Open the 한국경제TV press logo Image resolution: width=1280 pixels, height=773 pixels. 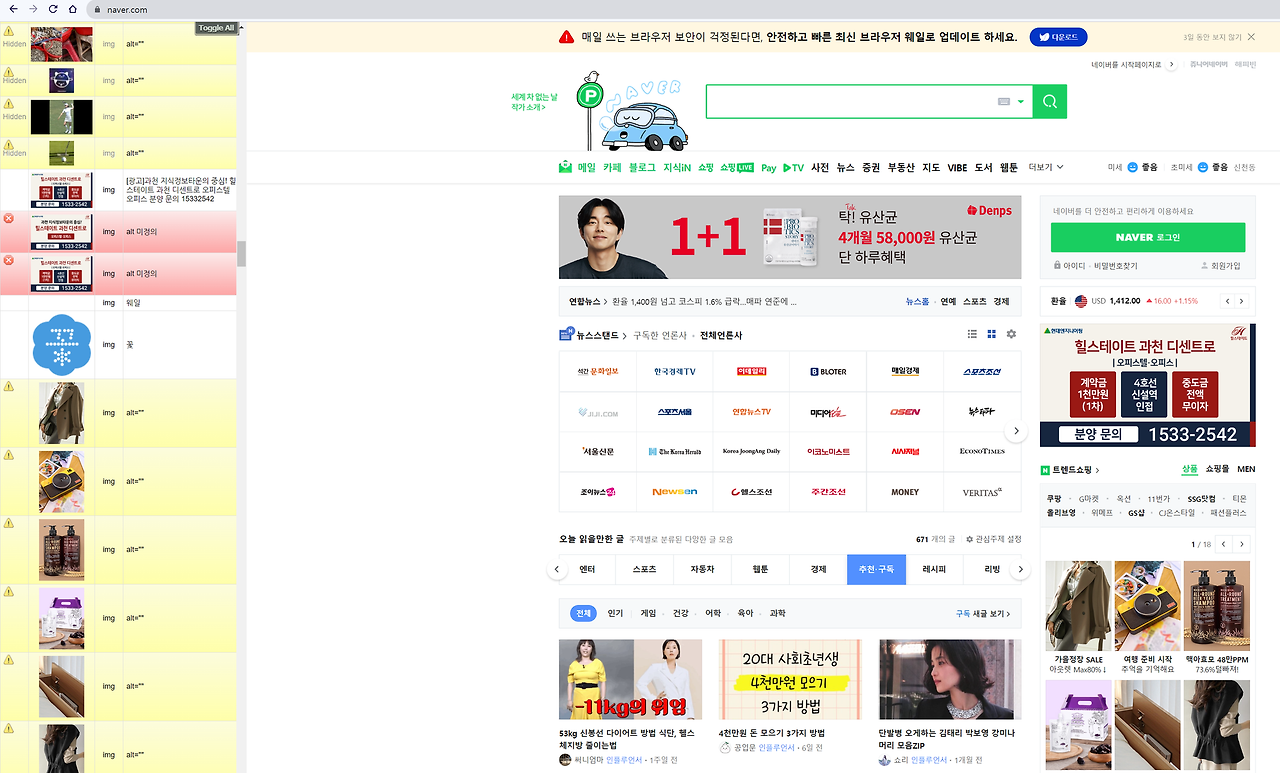point(674,371)
